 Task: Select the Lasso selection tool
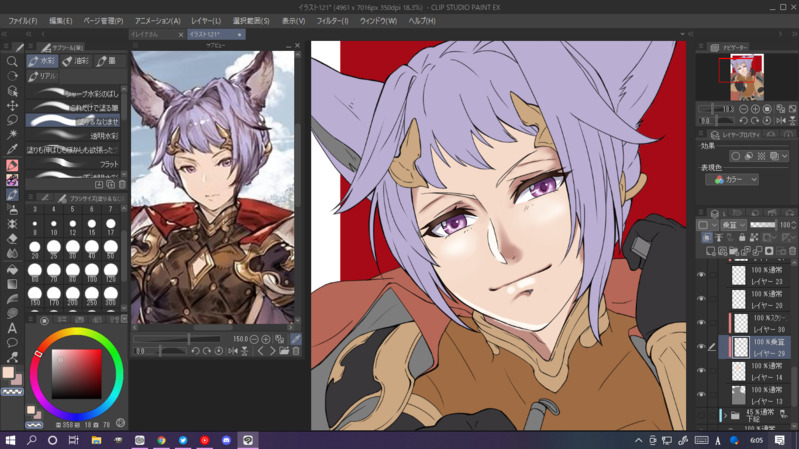coord(12,120)
